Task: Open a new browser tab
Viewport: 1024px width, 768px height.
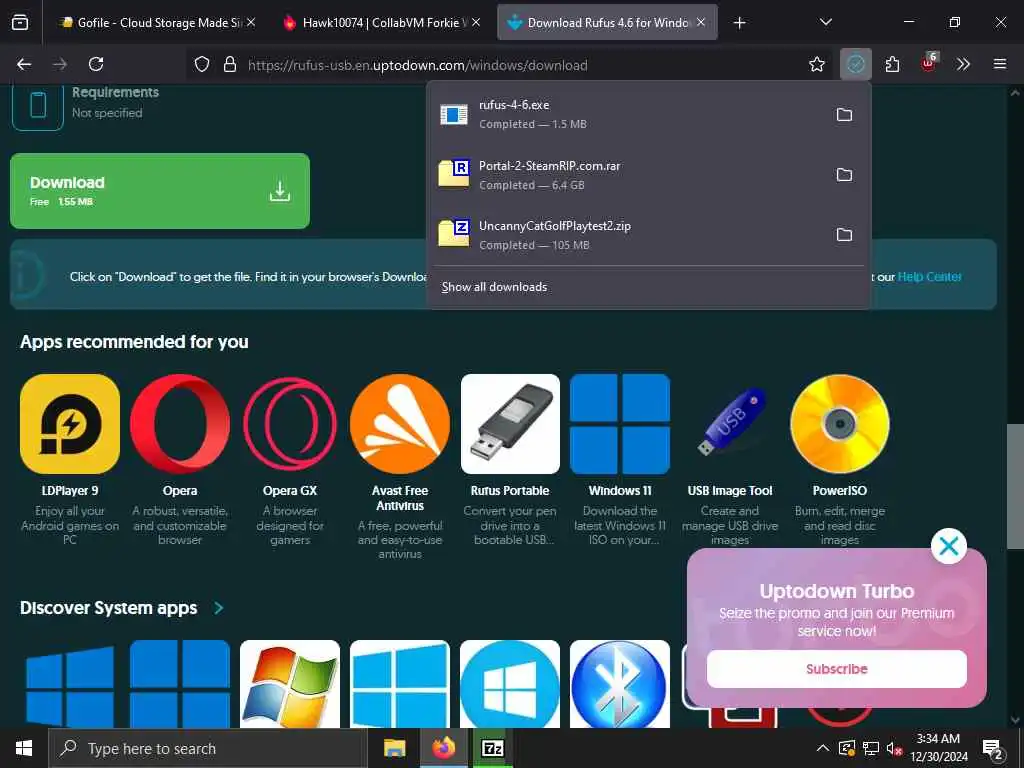Action: pos(739,23)
